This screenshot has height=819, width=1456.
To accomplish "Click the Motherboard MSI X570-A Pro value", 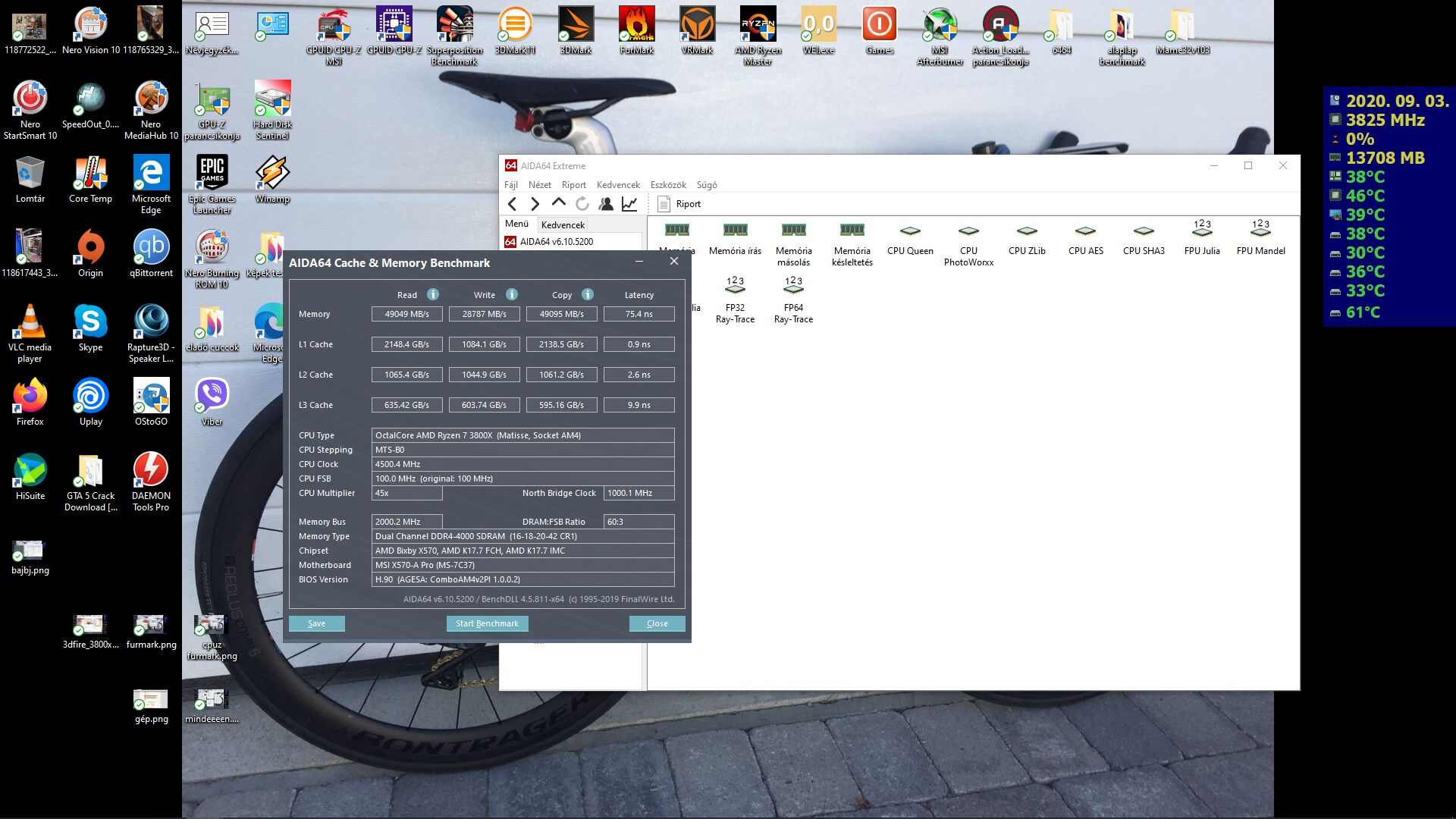I will tap(523, 565).
